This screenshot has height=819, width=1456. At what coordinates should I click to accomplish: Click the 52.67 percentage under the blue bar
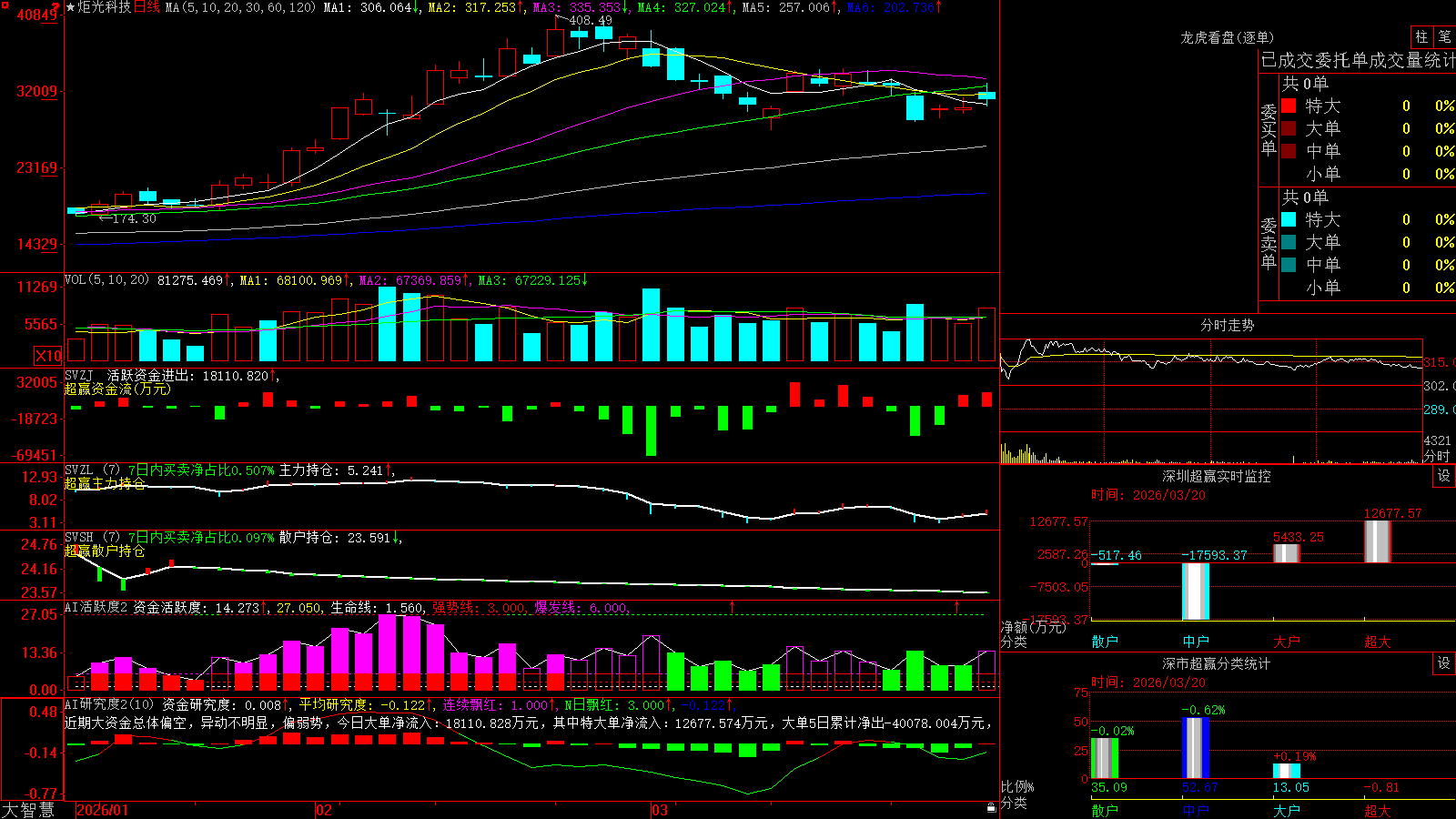pyautogui.click(x=1199, y=787)
